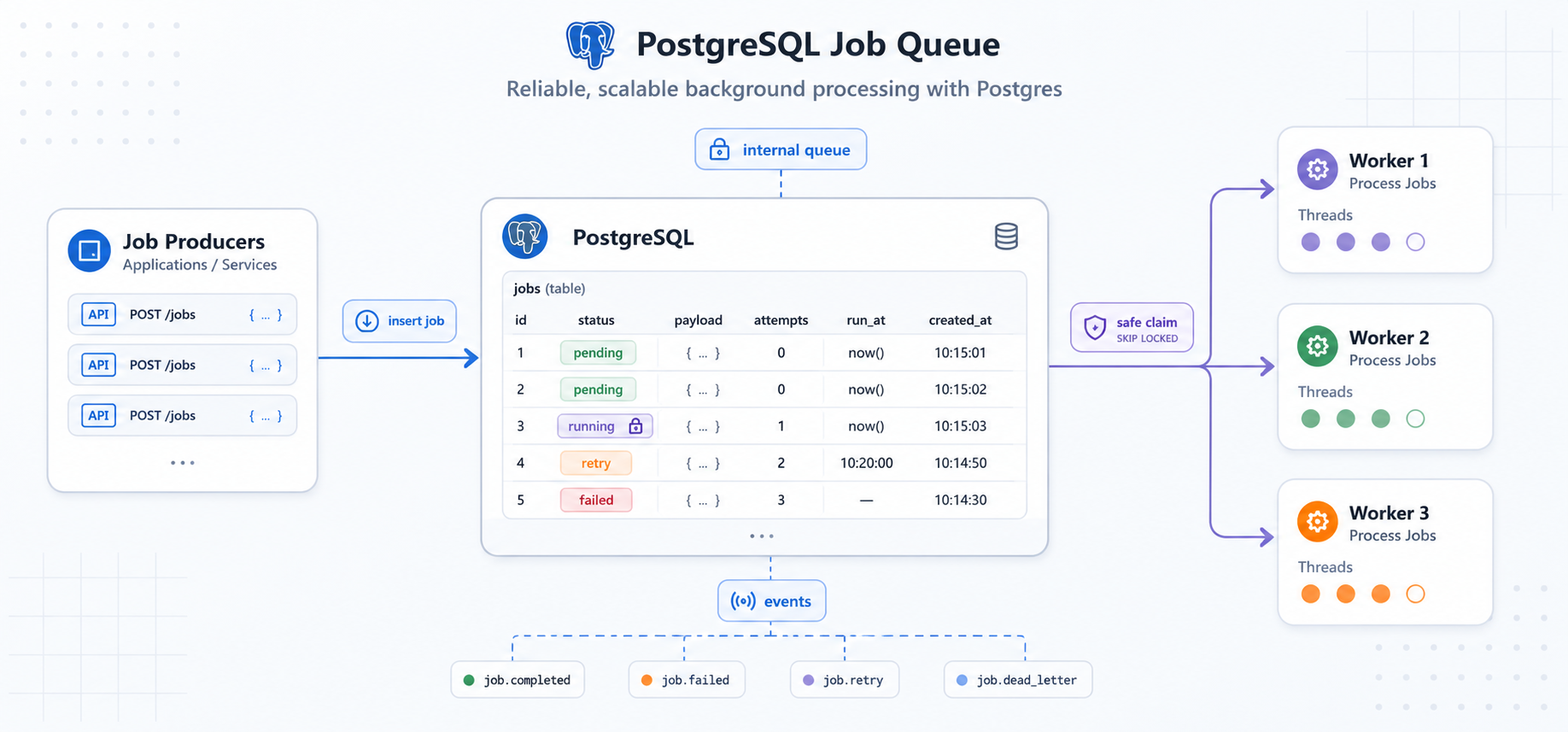Click the created_at value "10:14:50"
The width and height of the screenshot is (1568, 732).
960,463
